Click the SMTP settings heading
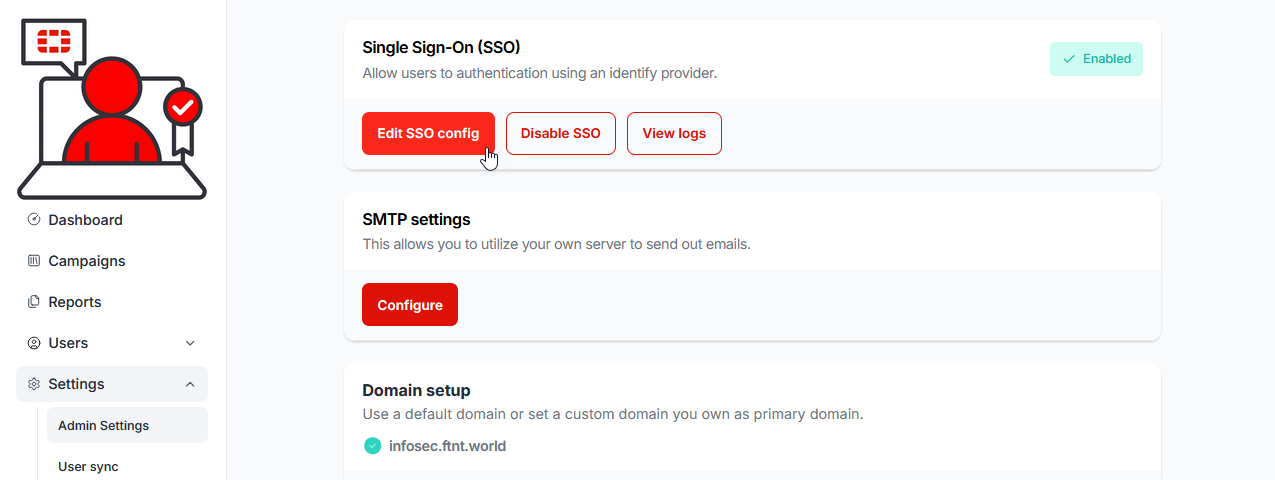This screenshot has height=480, width=1275. pyautogui.click(x=416, y=219)
